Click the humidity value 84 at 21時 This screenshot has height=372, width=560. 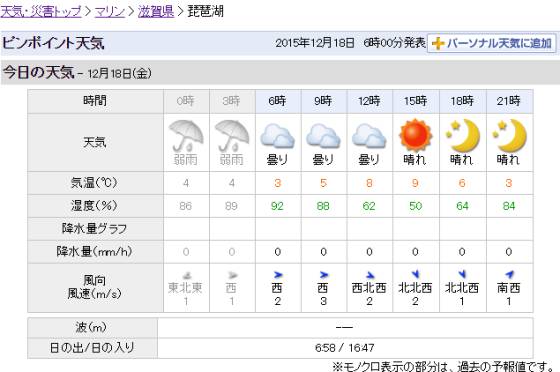point(509,206)
